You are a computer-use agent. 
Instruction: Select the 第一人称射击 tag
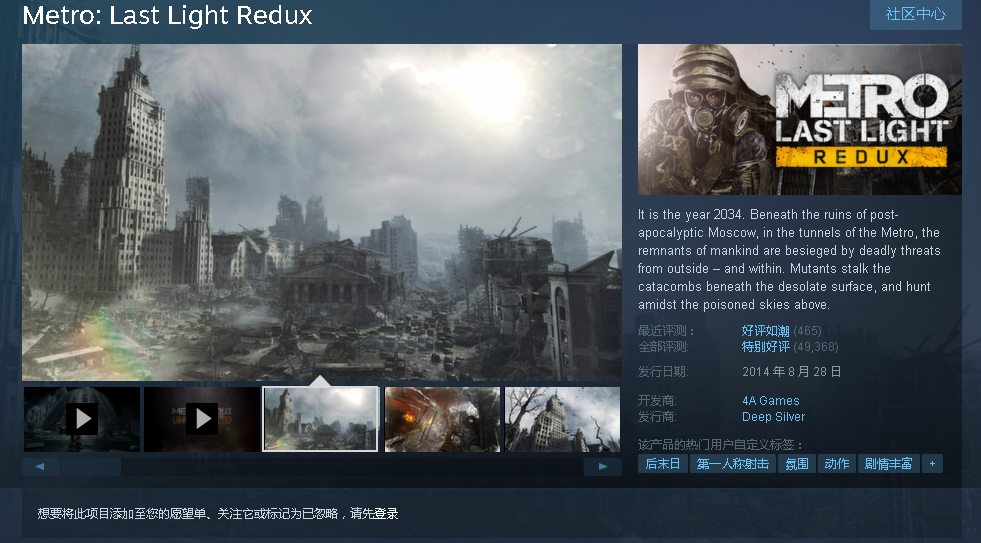[x=733, y=464]
